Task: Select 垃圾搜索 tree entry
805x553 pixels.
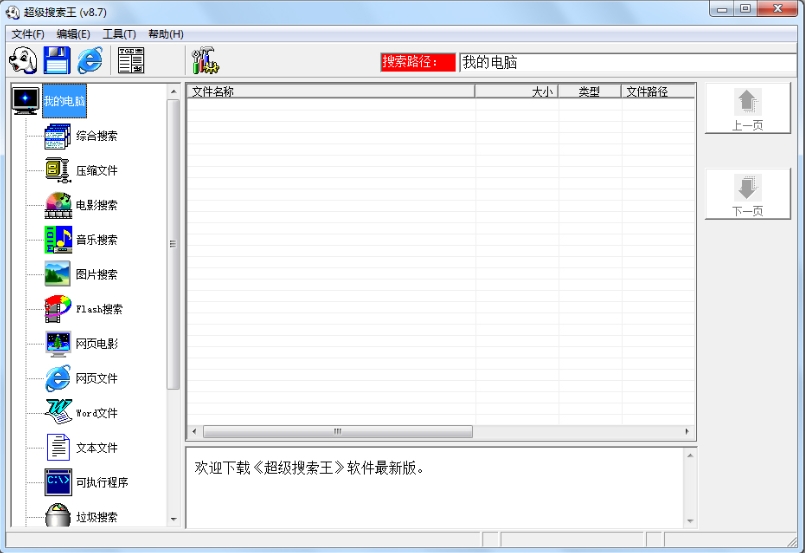Action: point(97,517)
